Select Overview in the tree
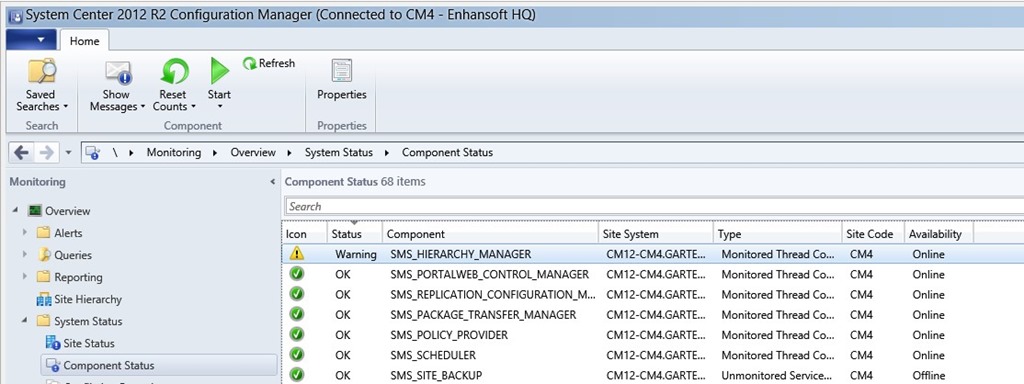 coord(67,211)
